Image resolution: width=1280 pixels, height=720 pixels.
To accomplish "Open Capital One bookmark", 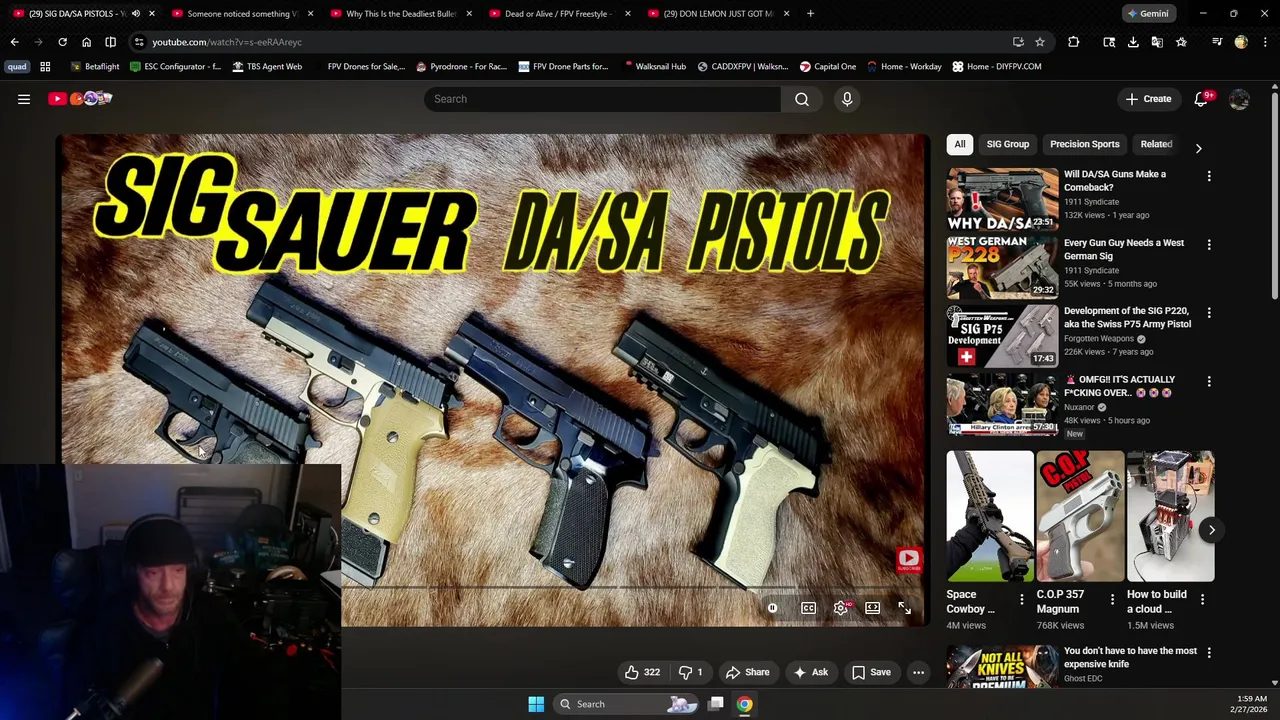I will tap(827, 67).
